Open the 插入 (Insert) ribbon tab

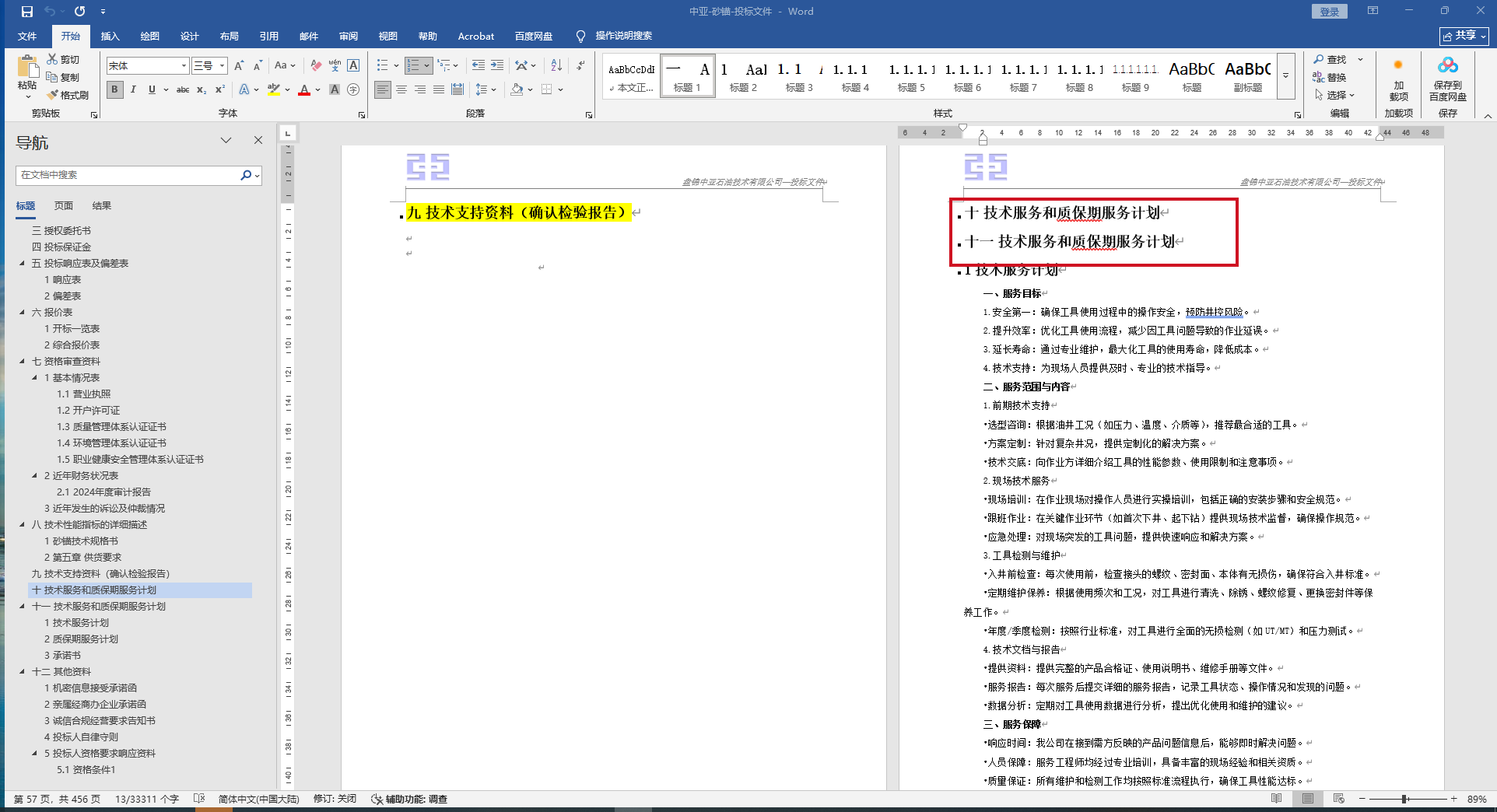110,36
